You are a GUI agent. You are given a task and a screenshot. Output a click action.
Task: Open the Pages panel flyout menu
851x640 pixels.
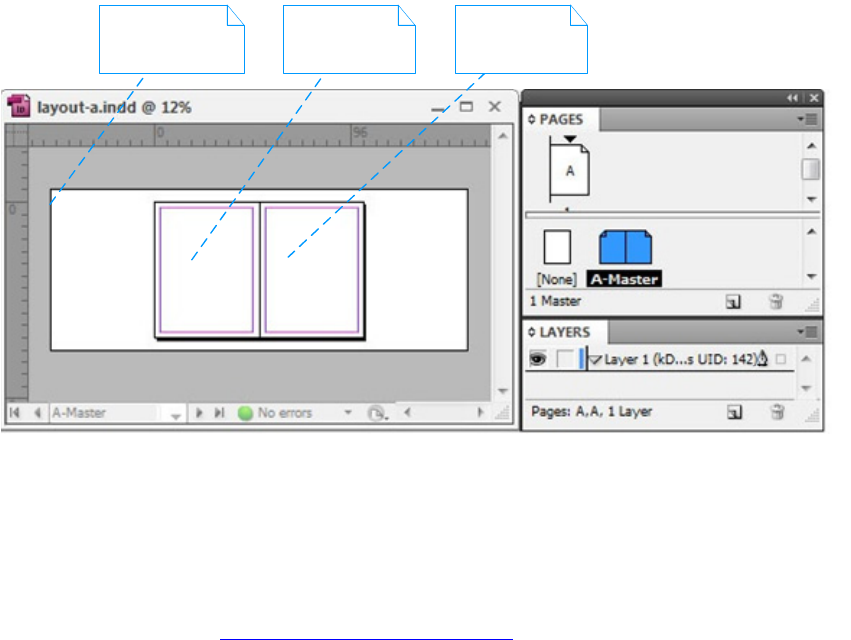coord(808,119)
